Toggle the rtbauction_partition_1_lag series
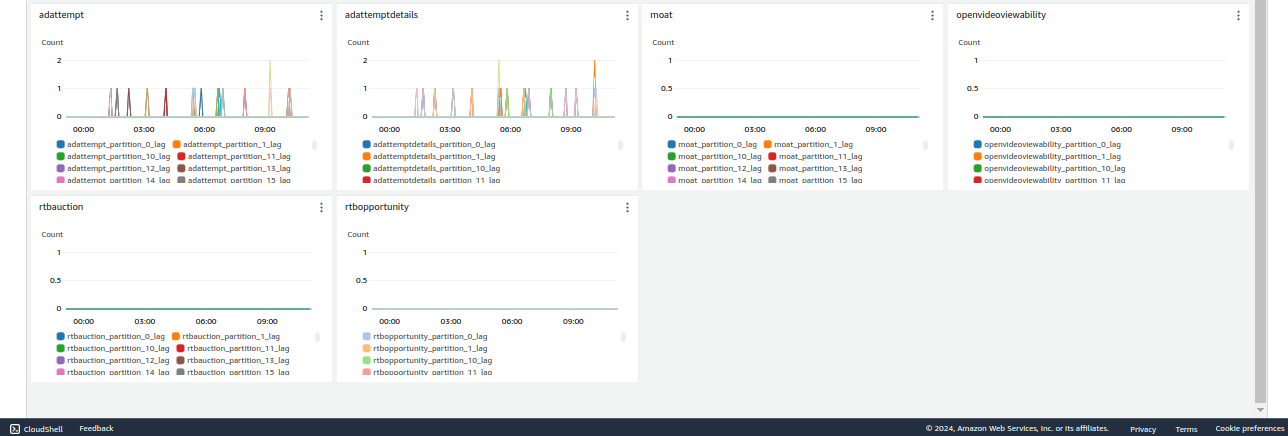 225,336
